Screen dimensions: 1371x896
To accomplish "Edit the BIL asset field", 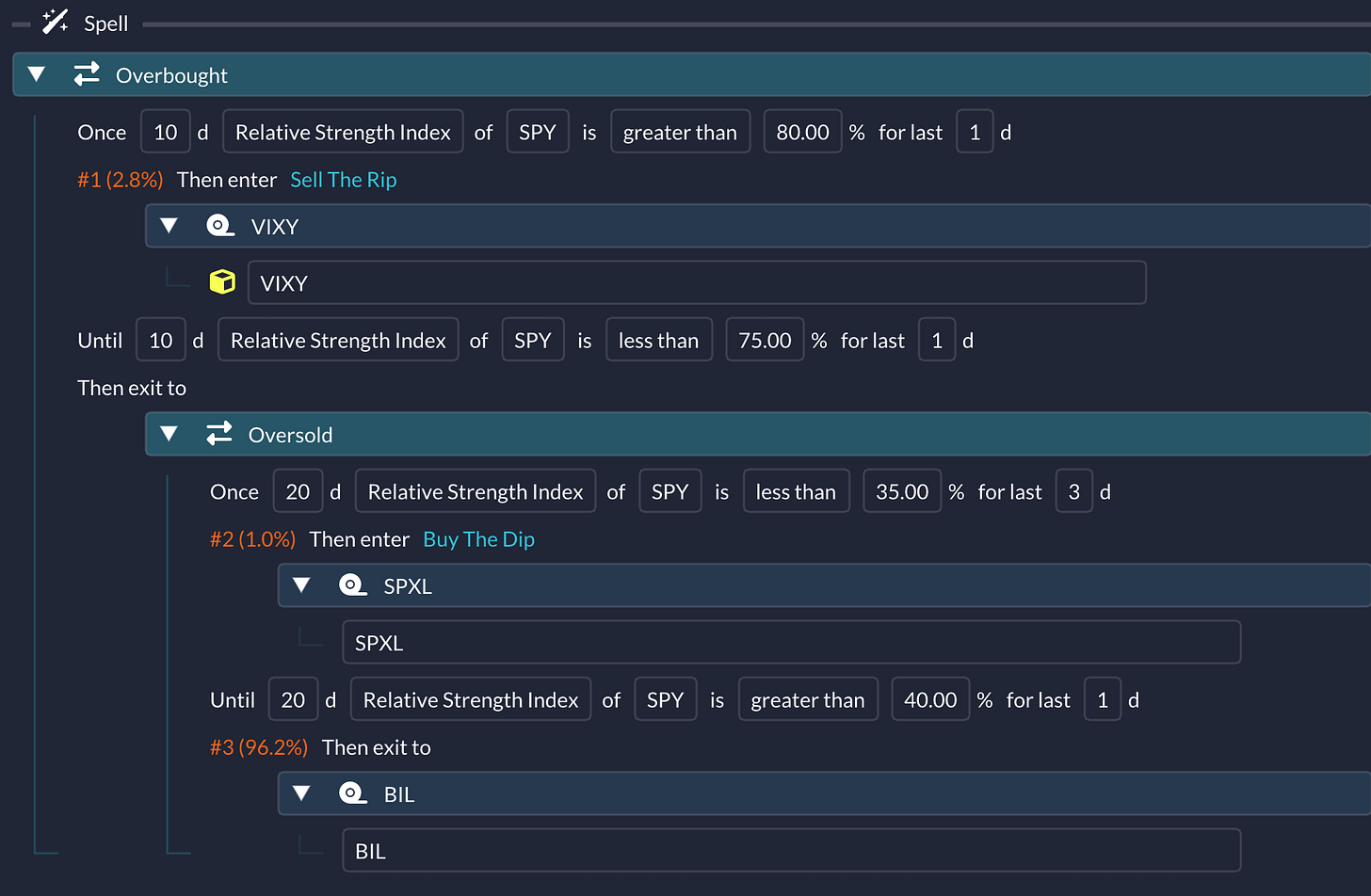I will [792, 850].
